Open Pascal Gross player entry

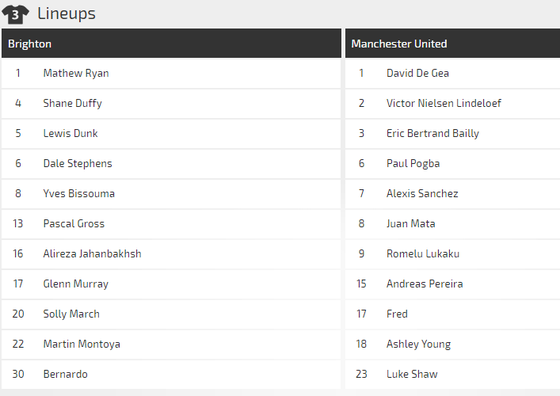pos(74,224)
